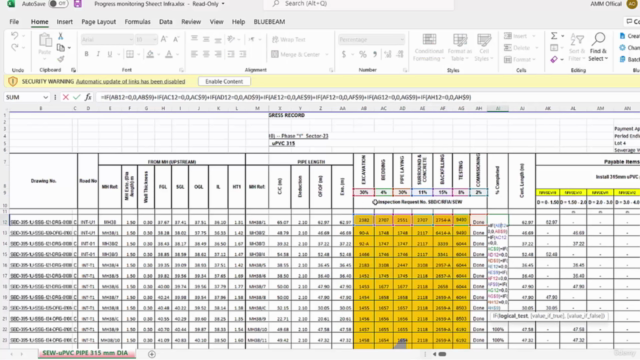The image size is (640, 360).
Task: Click the Sort & Filter icon
Action: tap(577, 47)
